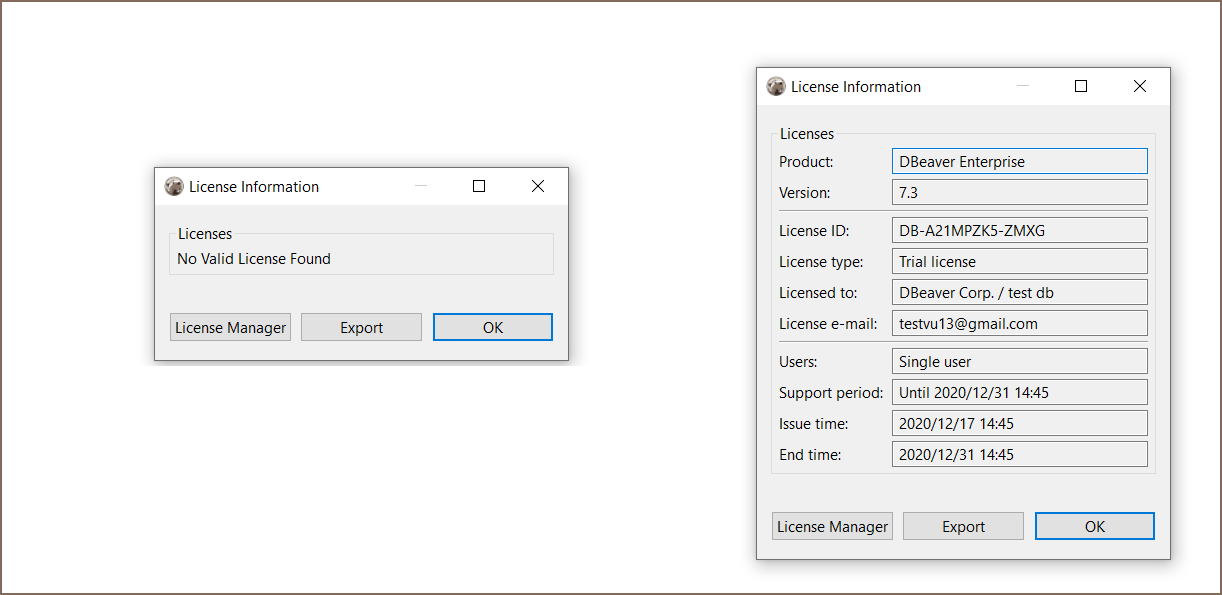Maximize the small No Valid License dialog
Screen dimensions: 1222x595
[479, 186]
